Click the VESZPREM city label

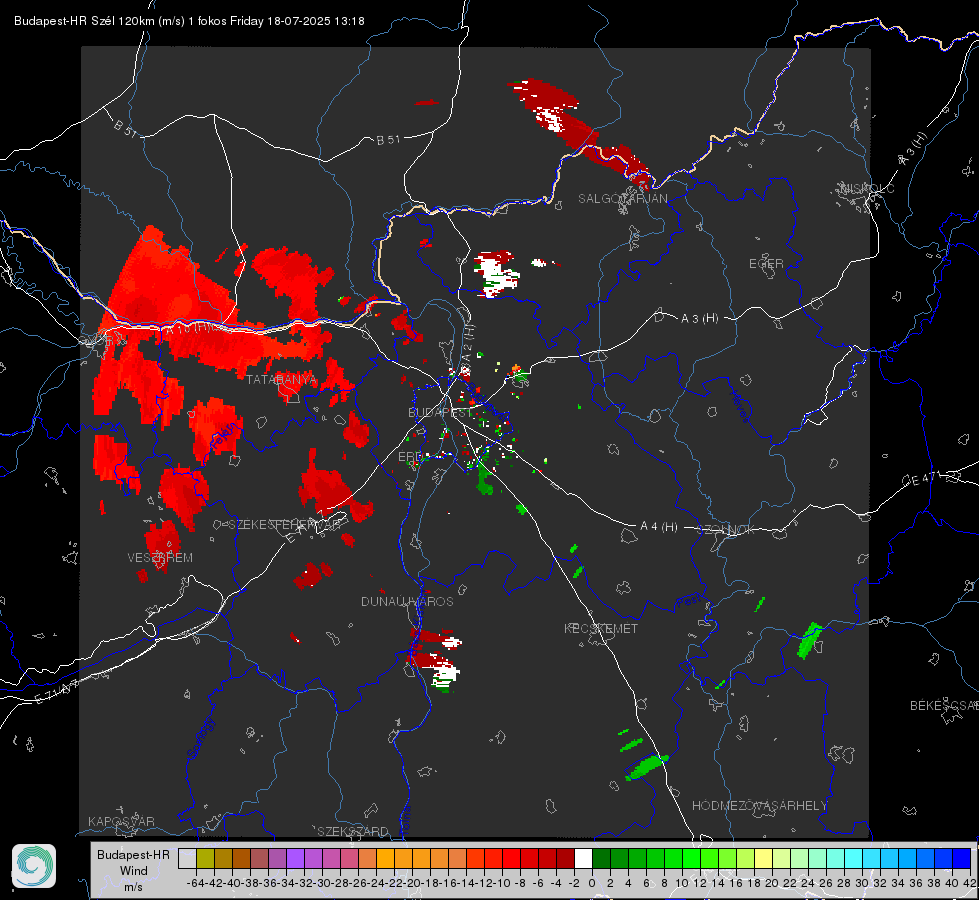tap(160, 558)
